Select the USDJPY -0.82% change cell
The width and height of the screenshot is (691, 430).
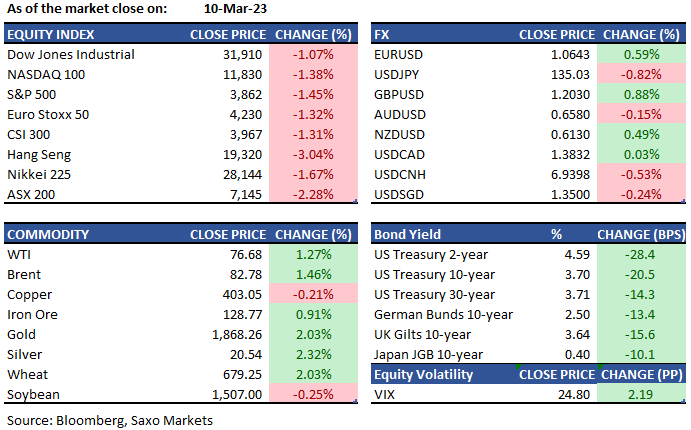(x=640, y=74)
